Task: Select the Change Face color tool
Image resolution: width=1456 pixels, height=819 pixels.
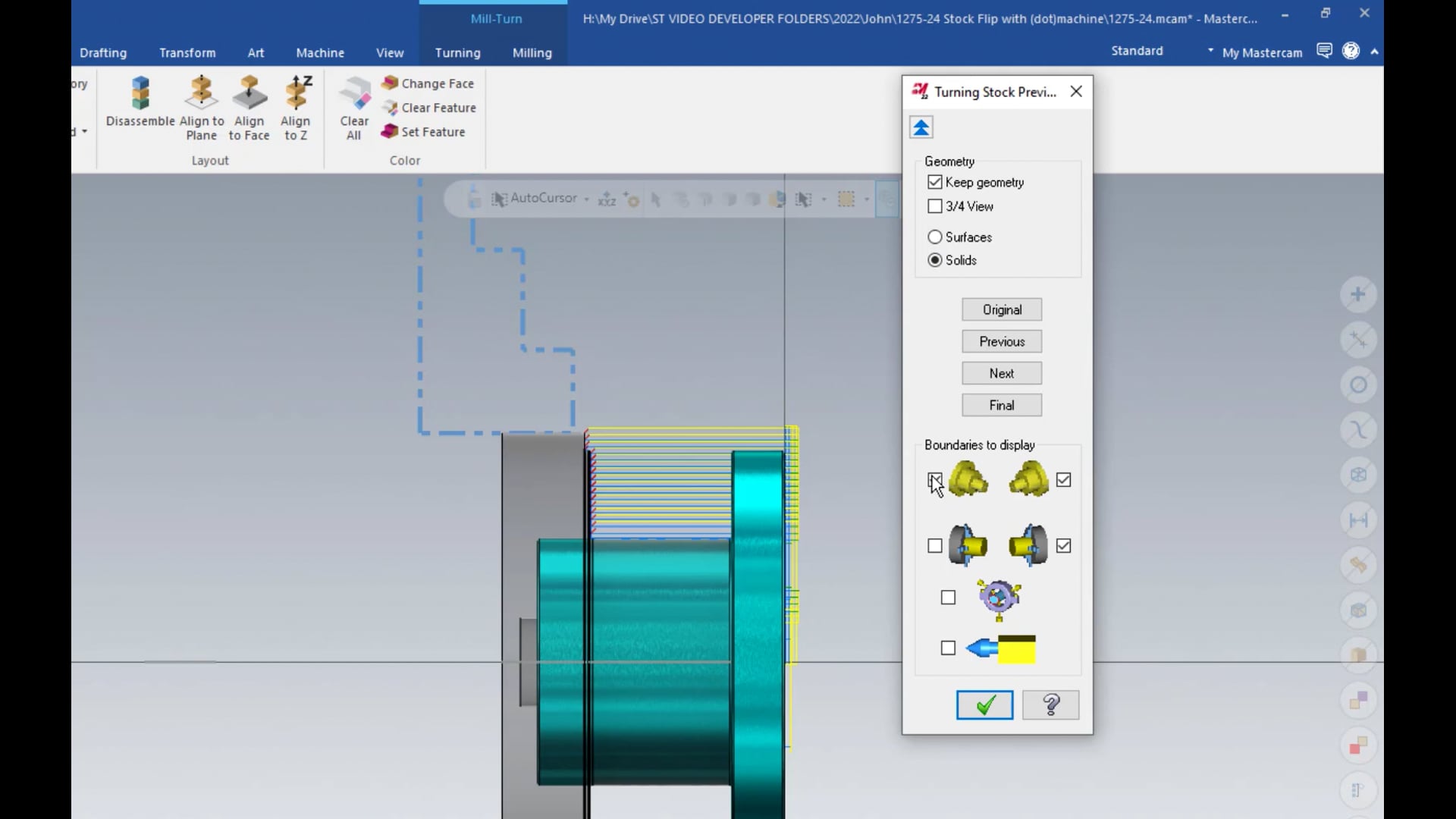Action: click(x=429, y=83)
